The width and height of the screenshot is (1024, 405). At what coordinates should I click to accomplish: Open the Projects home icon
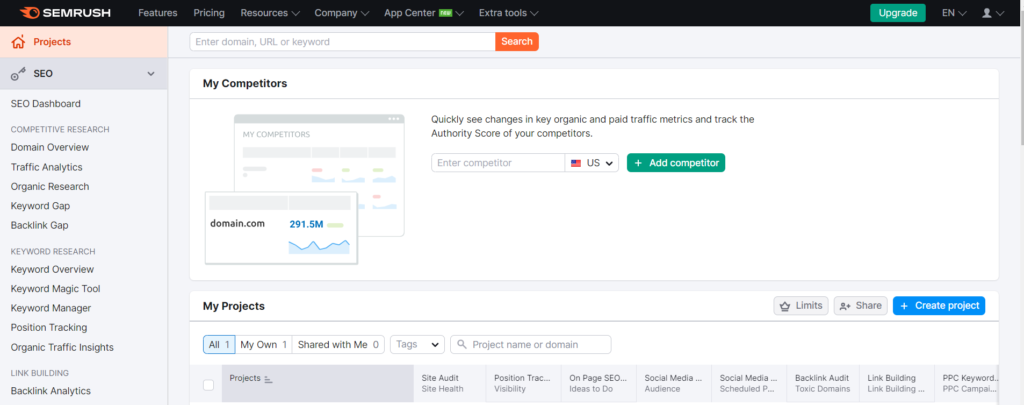[17, 42]
